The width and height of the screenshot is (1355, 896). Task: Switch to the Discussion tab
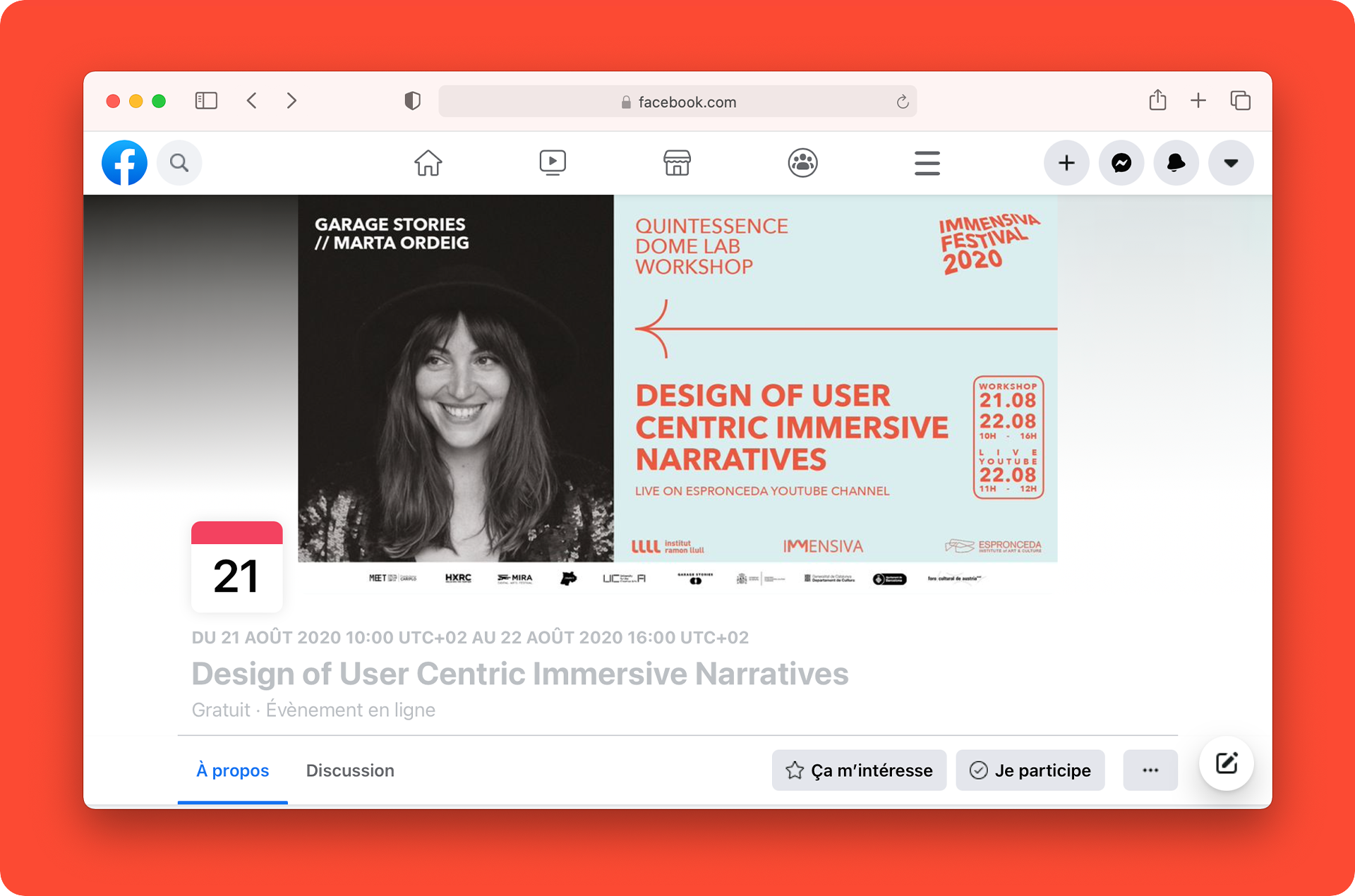350,770
